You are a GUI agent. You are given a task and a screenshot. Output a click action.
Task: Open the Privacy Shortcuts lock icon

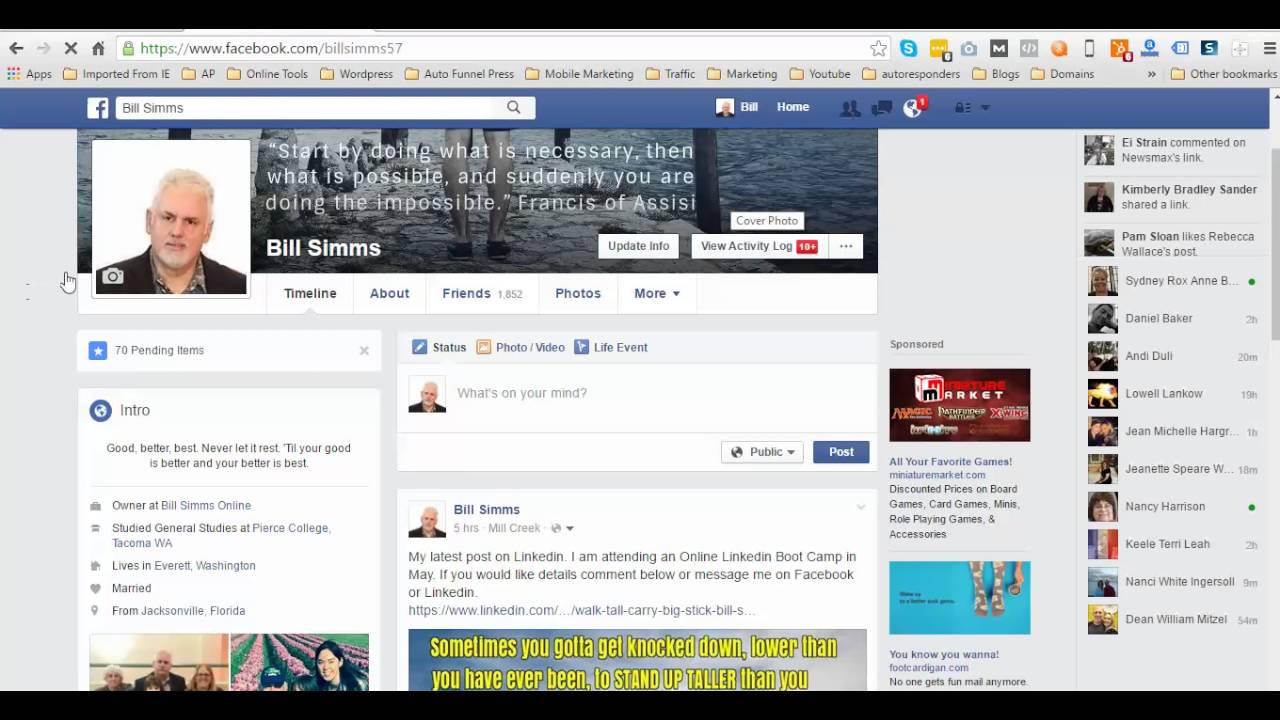[962, 108]
